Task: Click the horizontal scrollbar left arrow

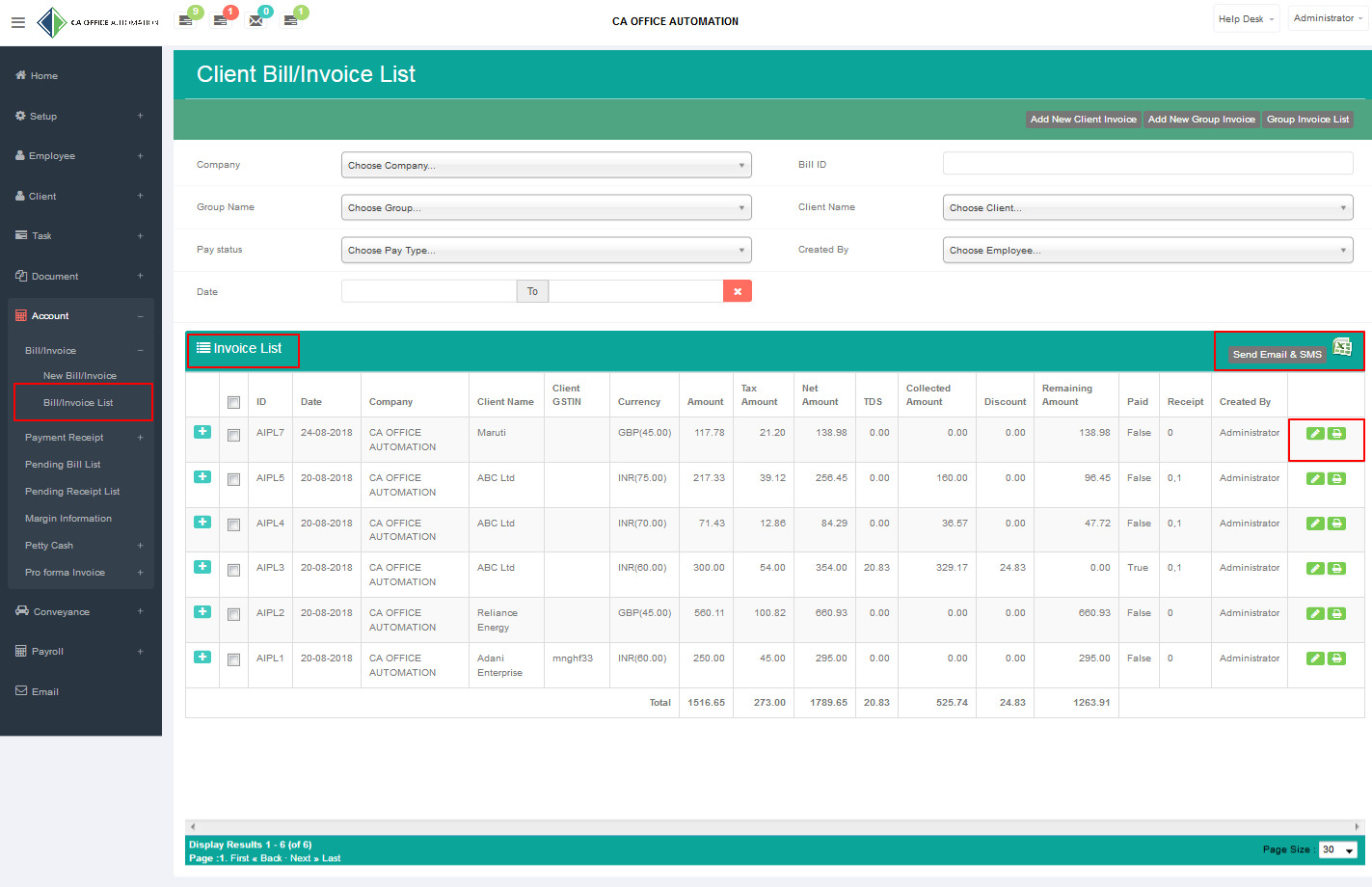Action: pos(193,826)
